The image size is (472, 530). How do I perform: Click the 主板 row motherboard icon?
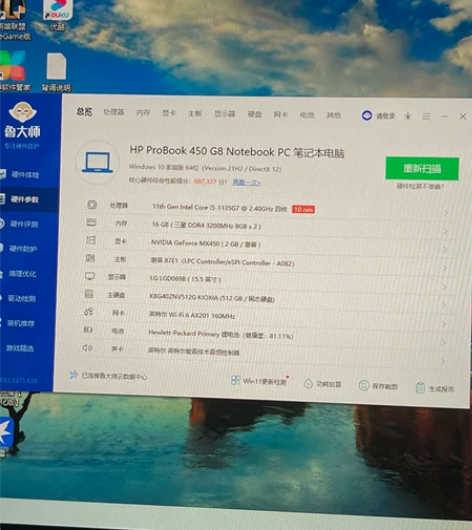coord(90,258)
